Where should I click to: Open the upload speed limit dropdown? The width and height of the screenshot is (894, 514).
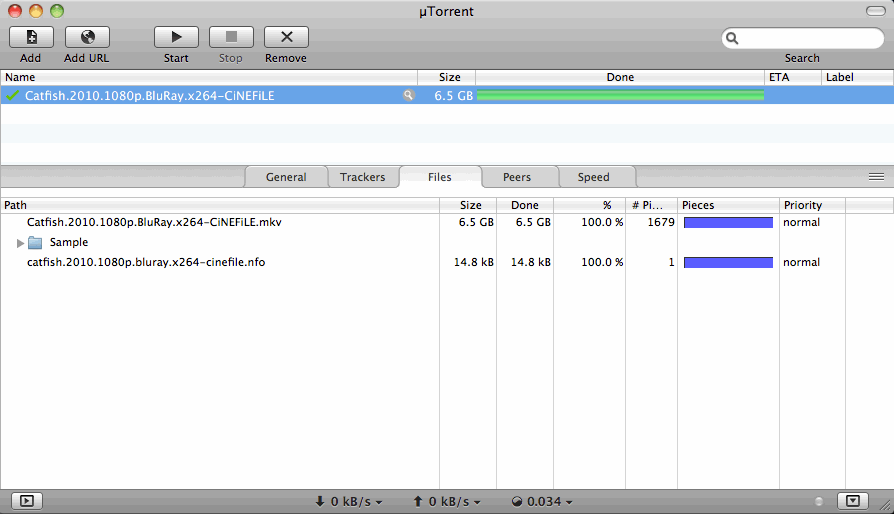(x=446, y=501)
